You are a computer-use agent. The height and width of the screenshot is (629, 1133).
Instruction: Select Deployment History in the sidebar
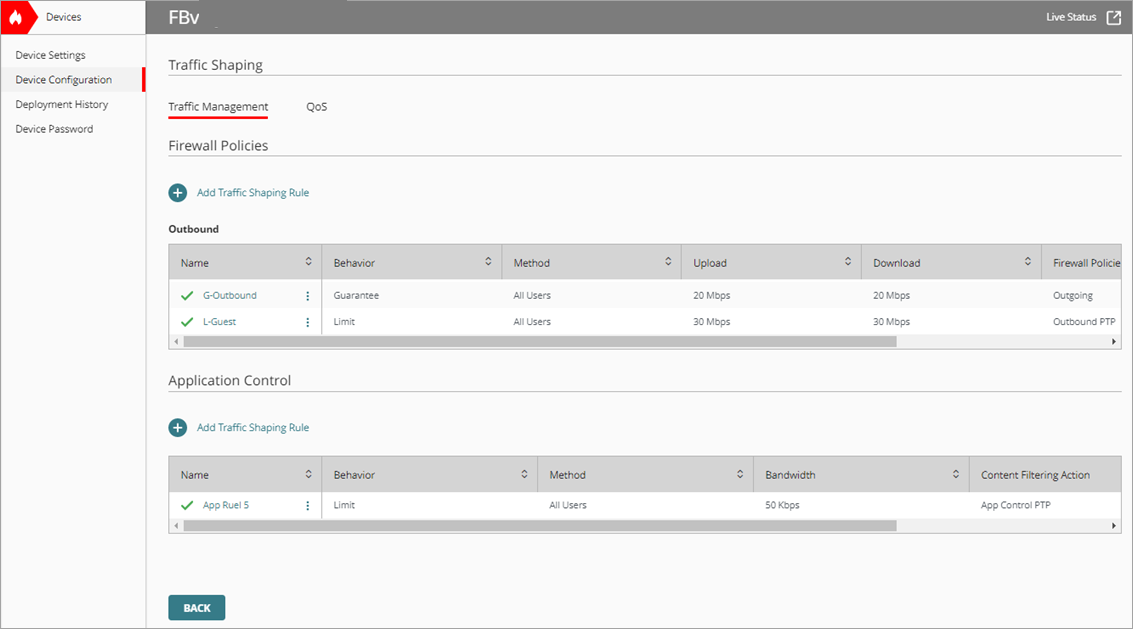click(59, 103)
